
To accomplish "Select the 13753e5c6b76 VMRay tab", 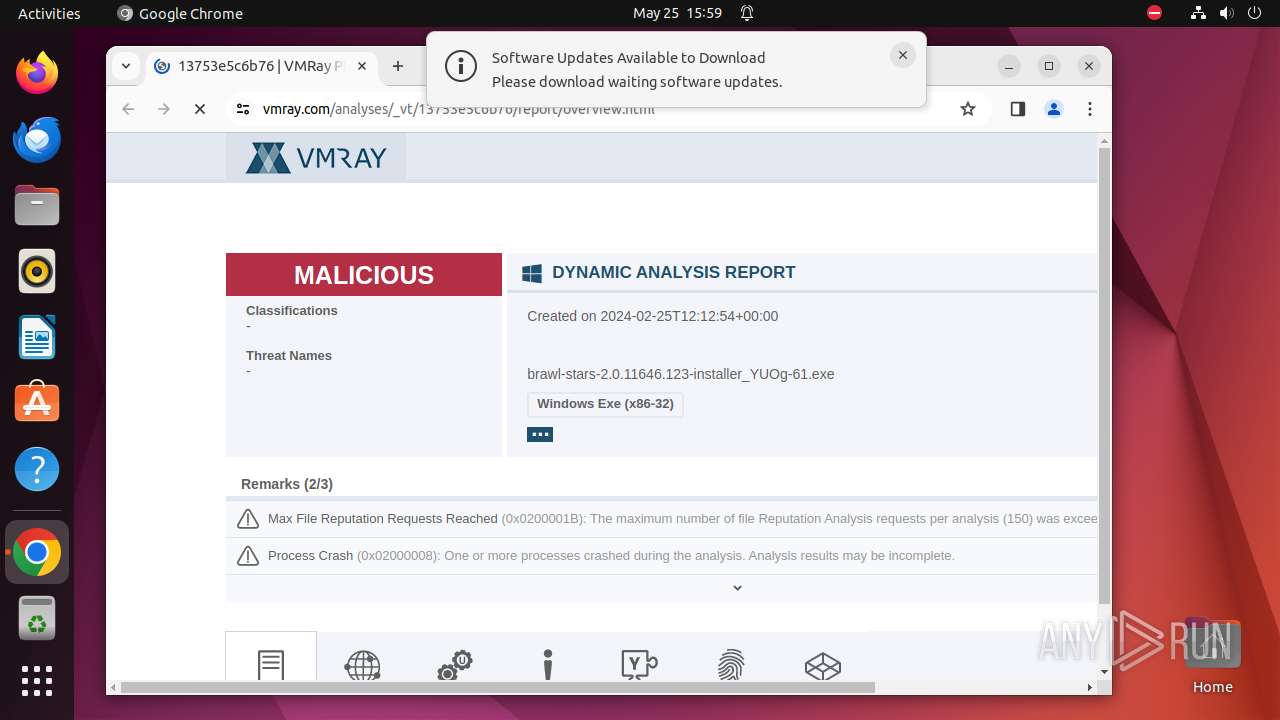I will tap(260, 66).
